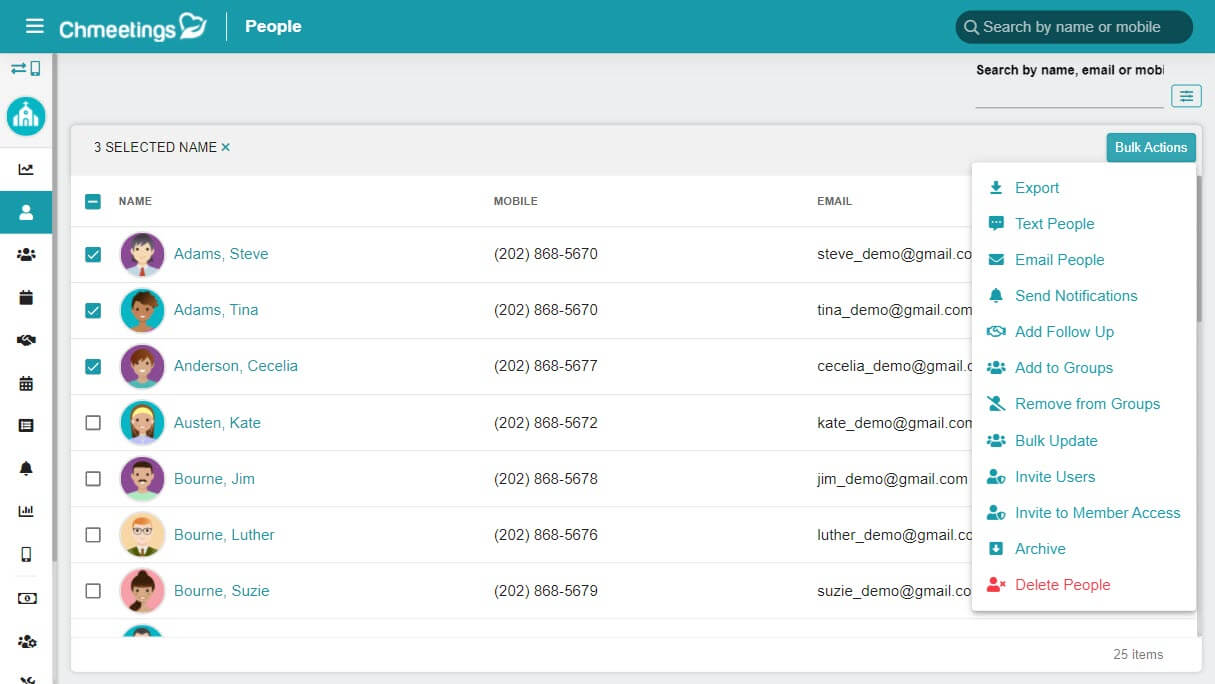This screenshot has height=684, width=1215.
Task: Toggle the select-all checkbox in header
Action: coord(93,201)
